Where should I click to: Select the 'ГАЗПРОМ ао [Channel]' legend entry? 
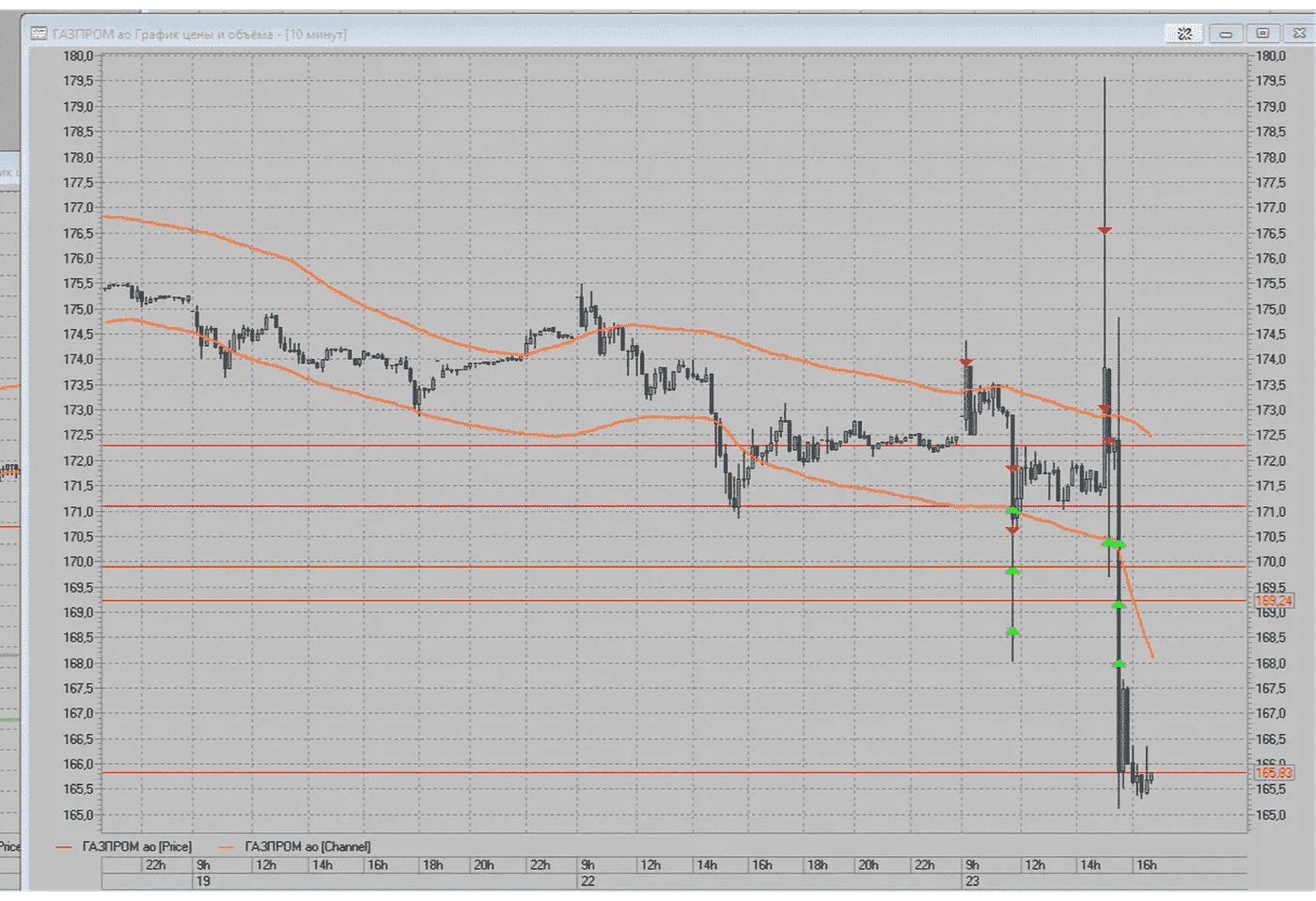coord(307,847)
